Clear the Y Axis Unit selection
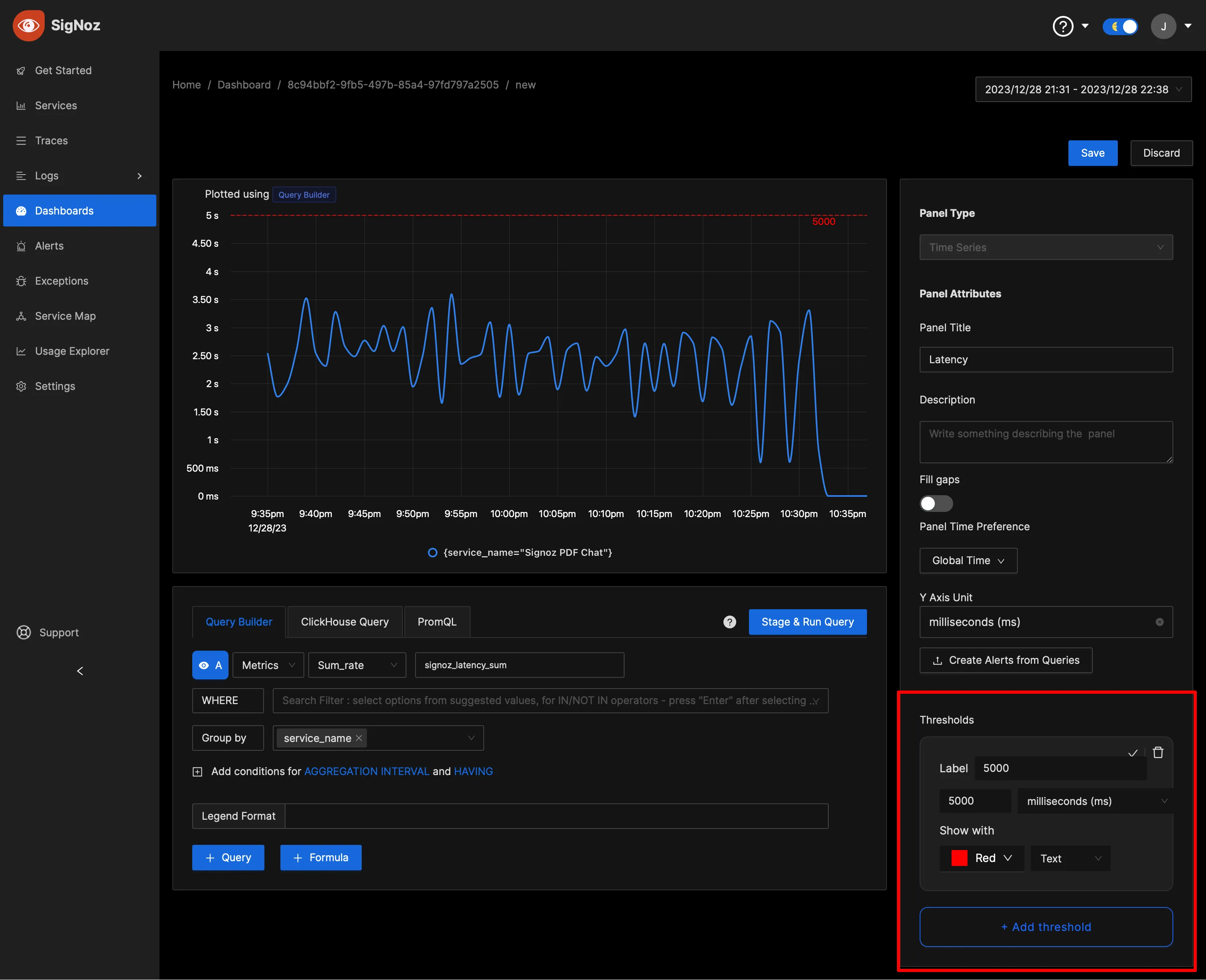Screen dimensions: 1206x980 point(1159,622)
